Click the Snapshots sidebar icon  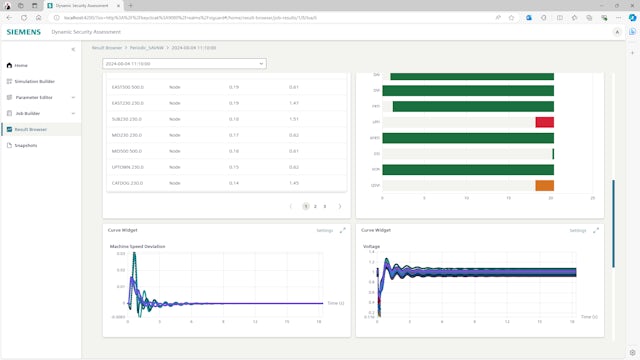(9, 145)
